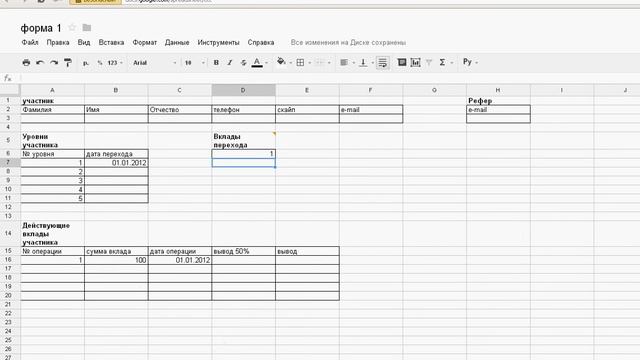
Task: Toggle italic formatting
Action: point(229,62)
